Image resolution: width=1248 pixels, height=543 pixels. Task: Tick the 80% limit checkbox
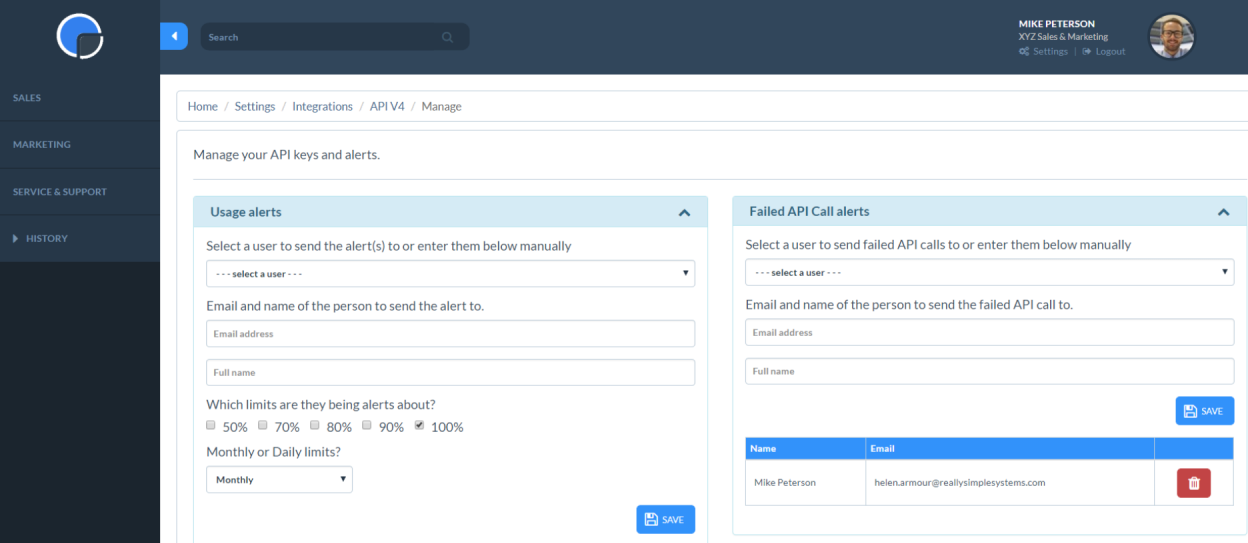tap(315, 425)
